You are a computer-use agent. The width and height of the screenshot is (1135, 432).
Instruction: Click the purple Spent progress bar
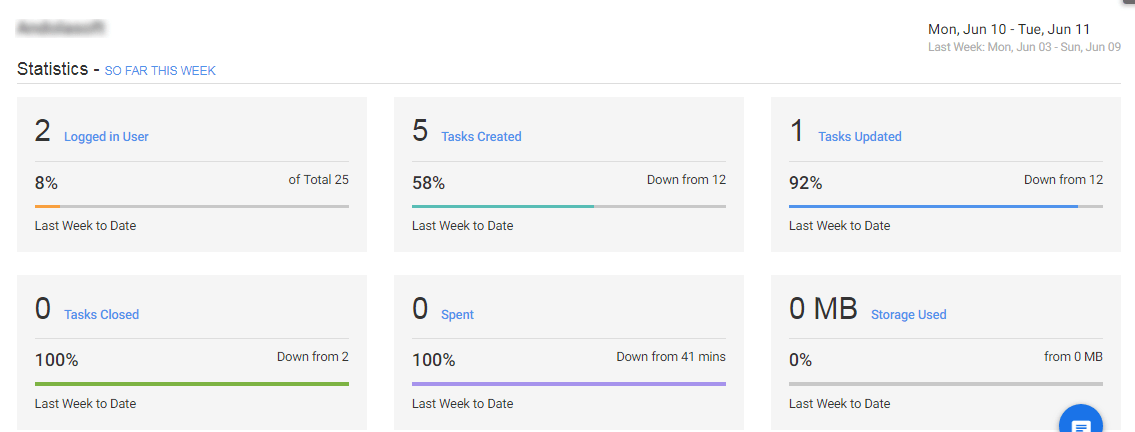click(569, 384)
